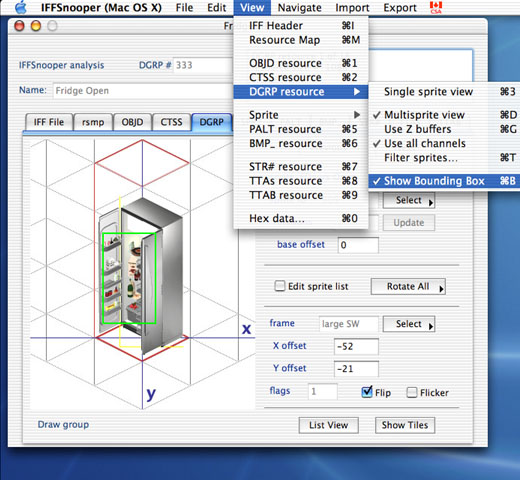Open the Import menu
This screenshot has height=480, width=520.
click(352, 7)
